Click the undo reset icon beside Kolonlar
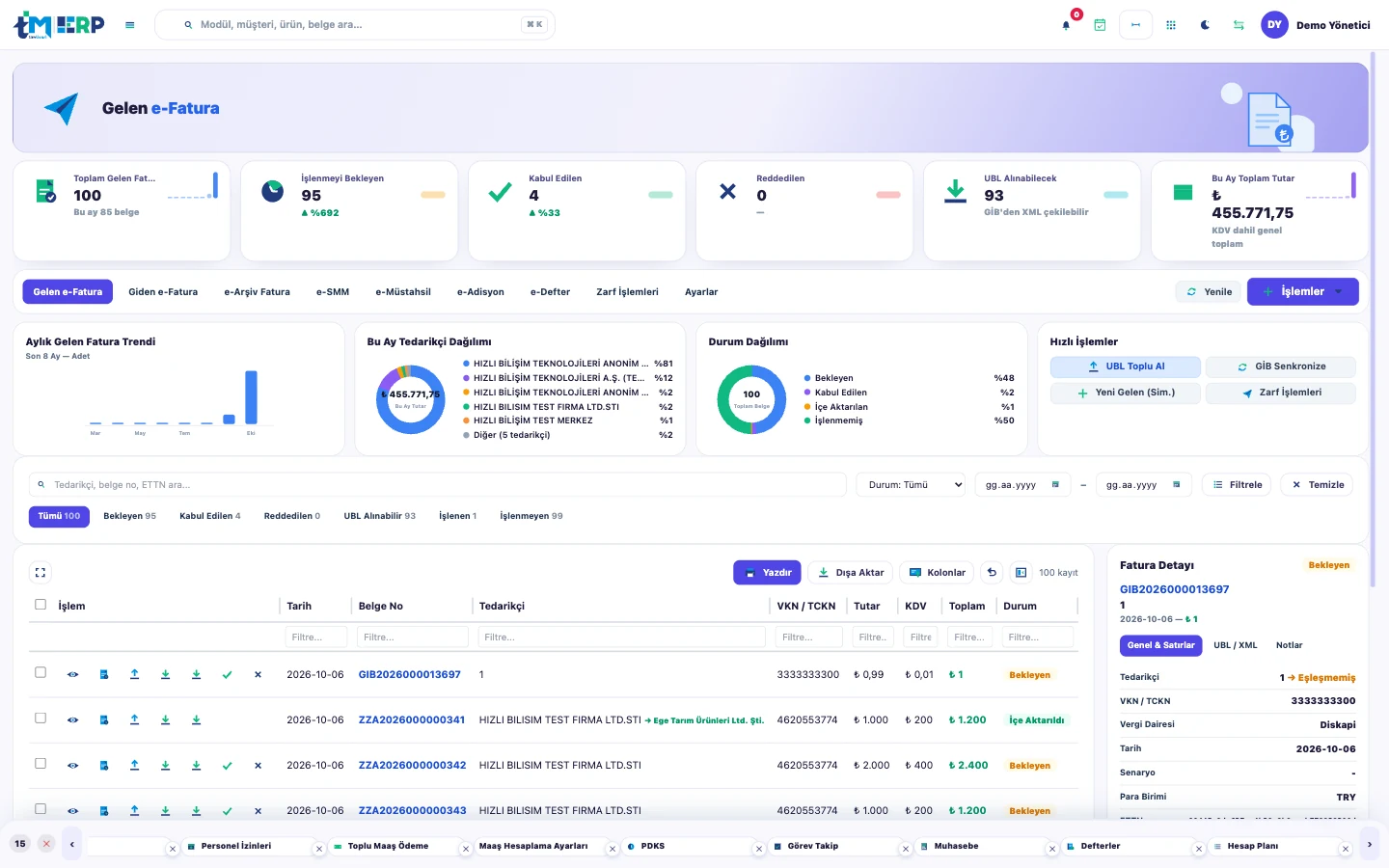The height and width of the screenshot is (868, 1389). point(992,572)
